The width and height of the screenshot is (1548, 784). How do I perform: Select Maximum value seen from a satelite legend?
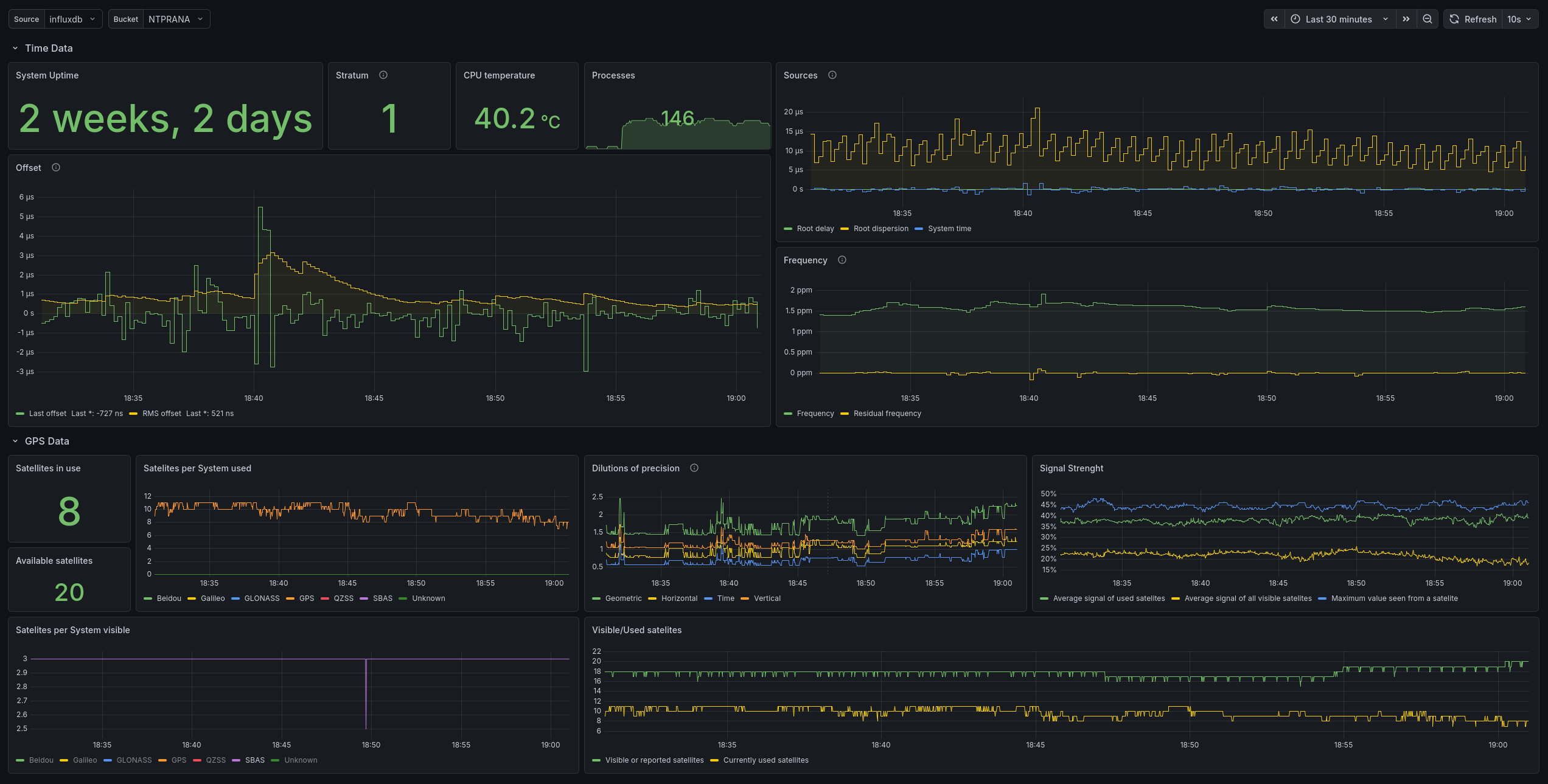pyautogui.click(x=1394, y=598)
